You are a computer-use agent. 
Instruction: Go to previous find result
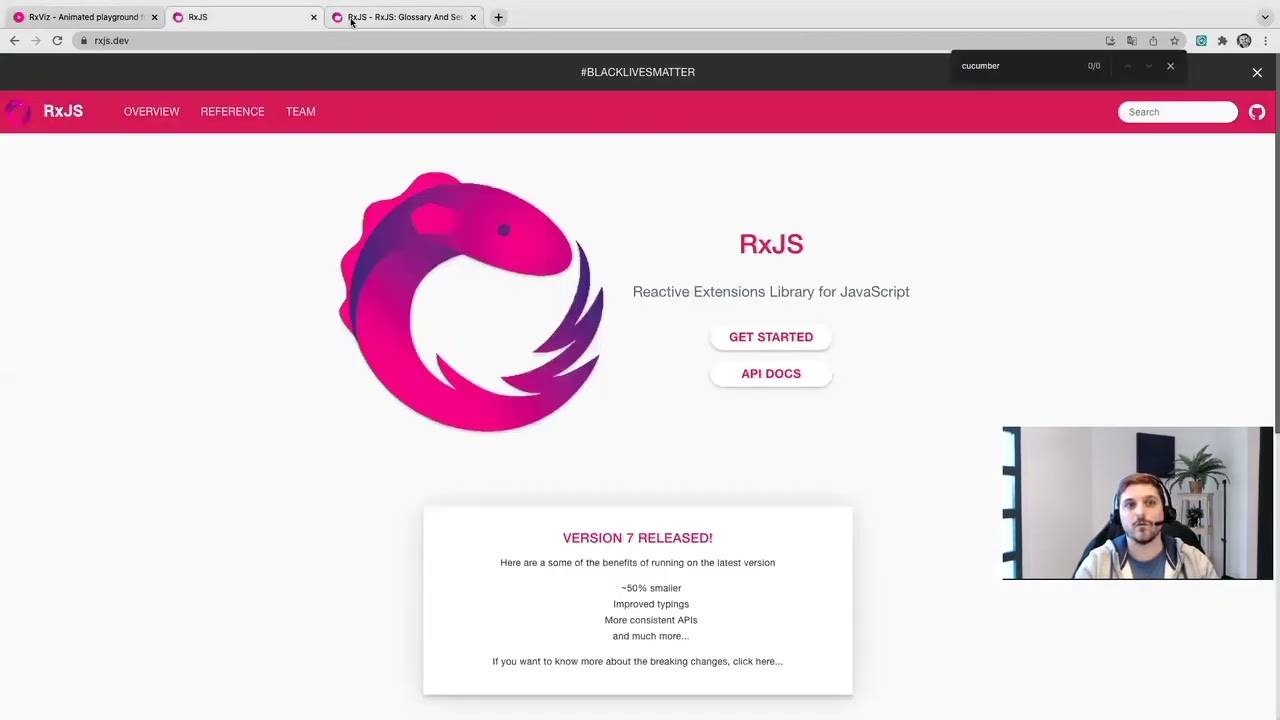[x=1127, y=66]
